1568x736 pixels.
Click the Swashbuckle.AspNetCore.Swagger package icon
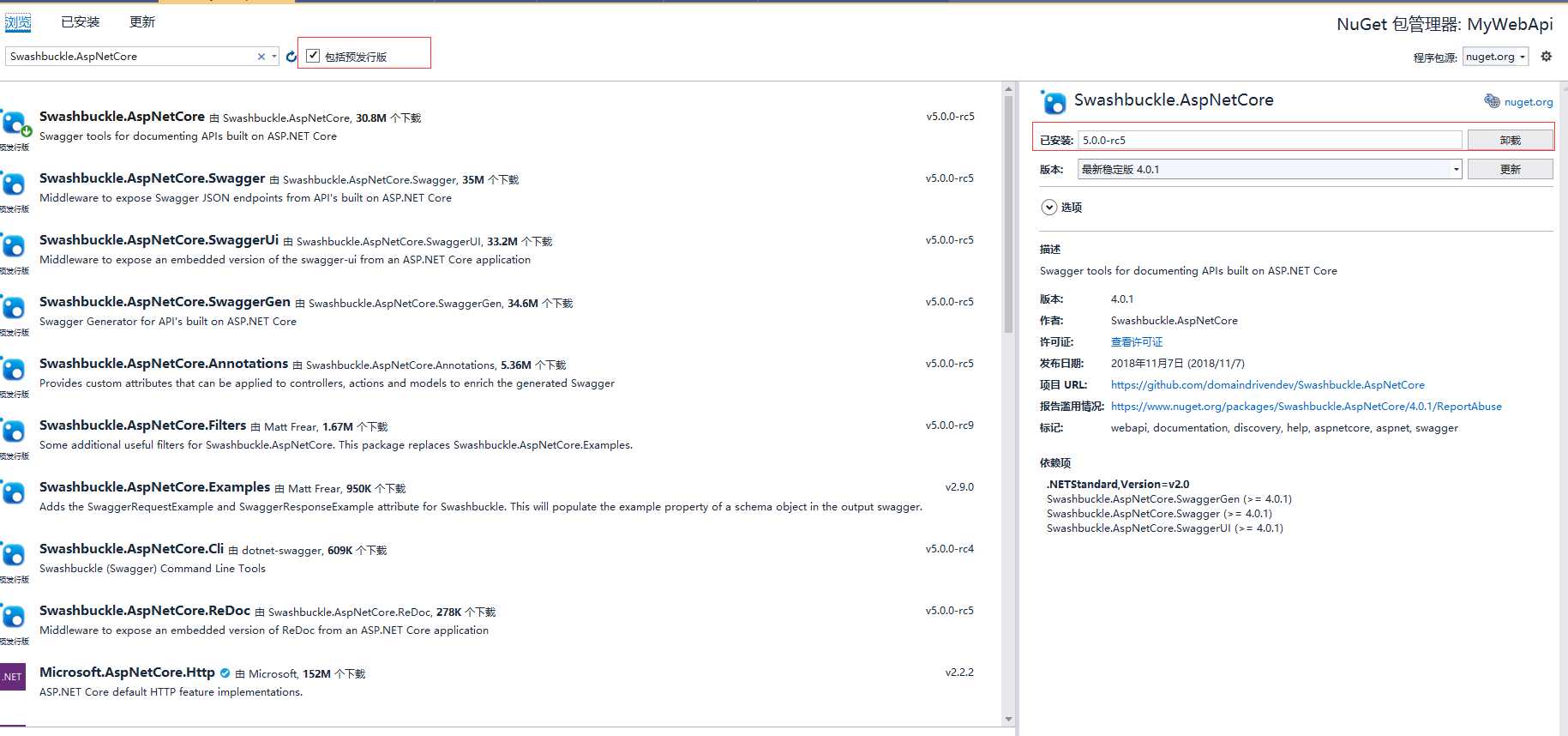pos(14,184)
